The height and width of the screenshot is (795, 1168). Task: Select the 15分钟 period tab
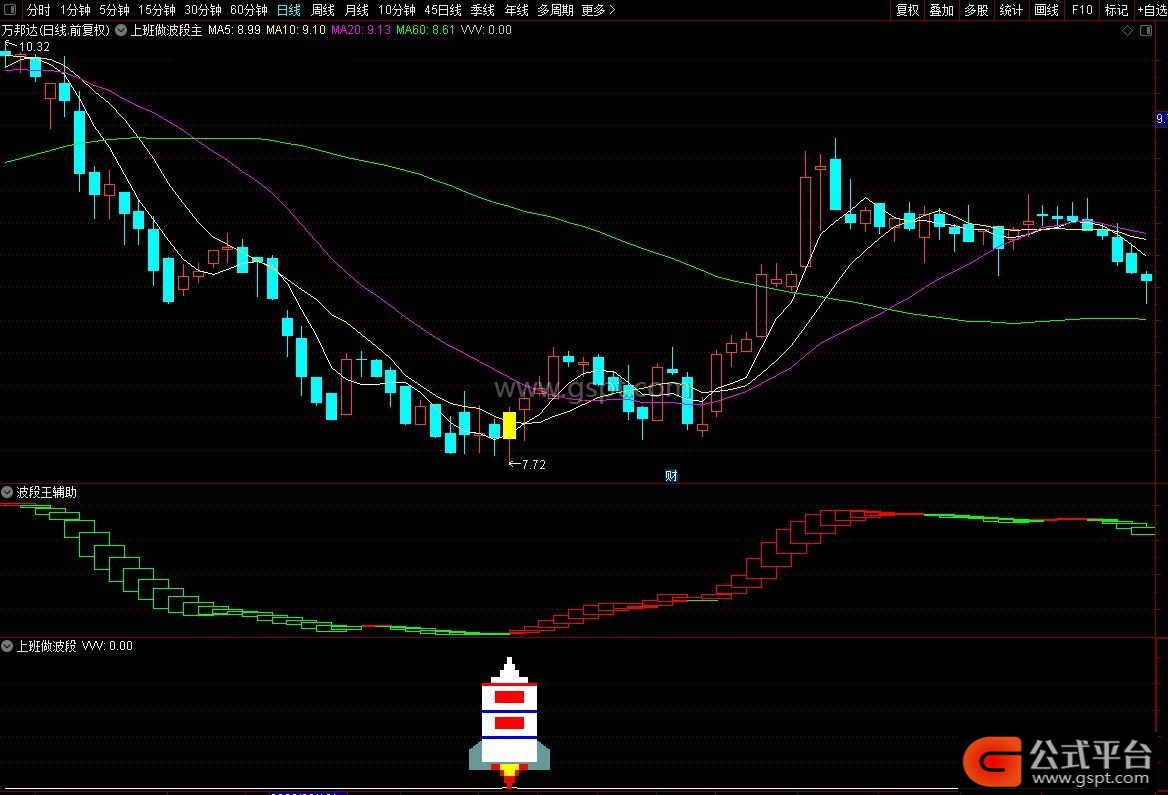coord(156,10)
